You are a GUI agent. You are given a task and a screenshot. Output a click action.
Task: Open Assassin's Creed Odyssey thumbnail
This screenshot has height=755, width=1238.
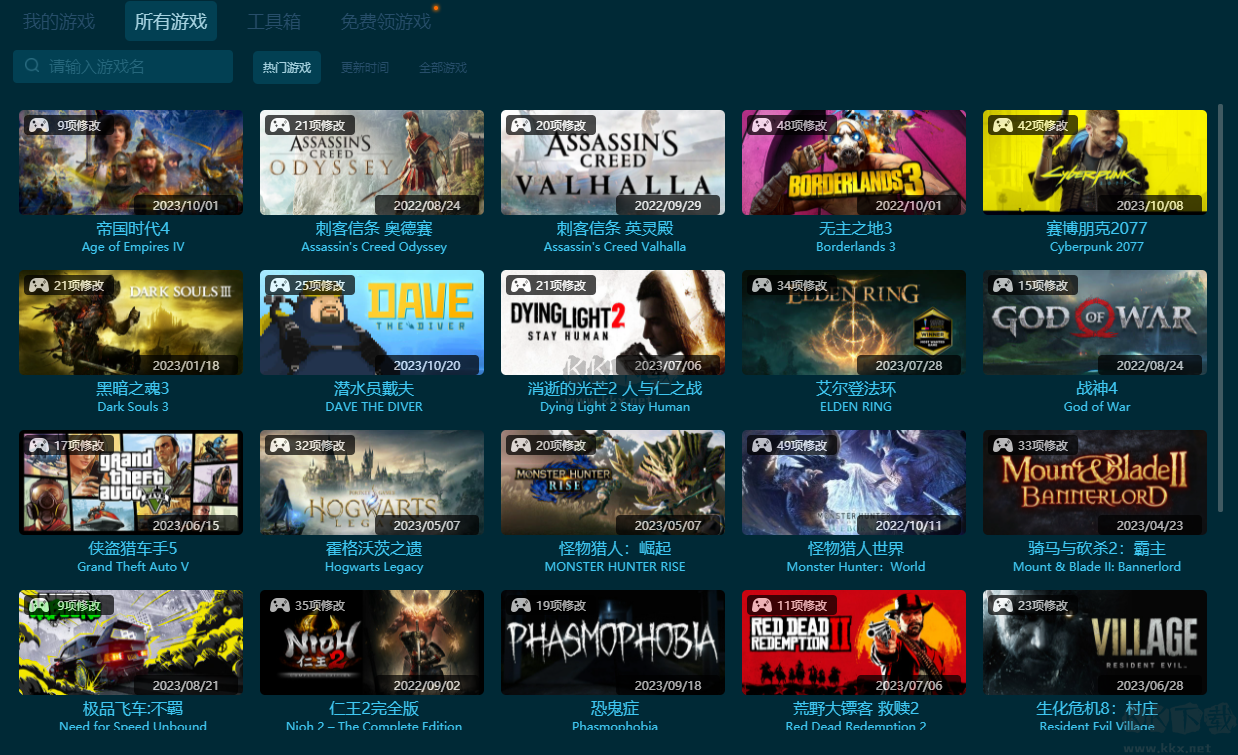pos(372,162)
